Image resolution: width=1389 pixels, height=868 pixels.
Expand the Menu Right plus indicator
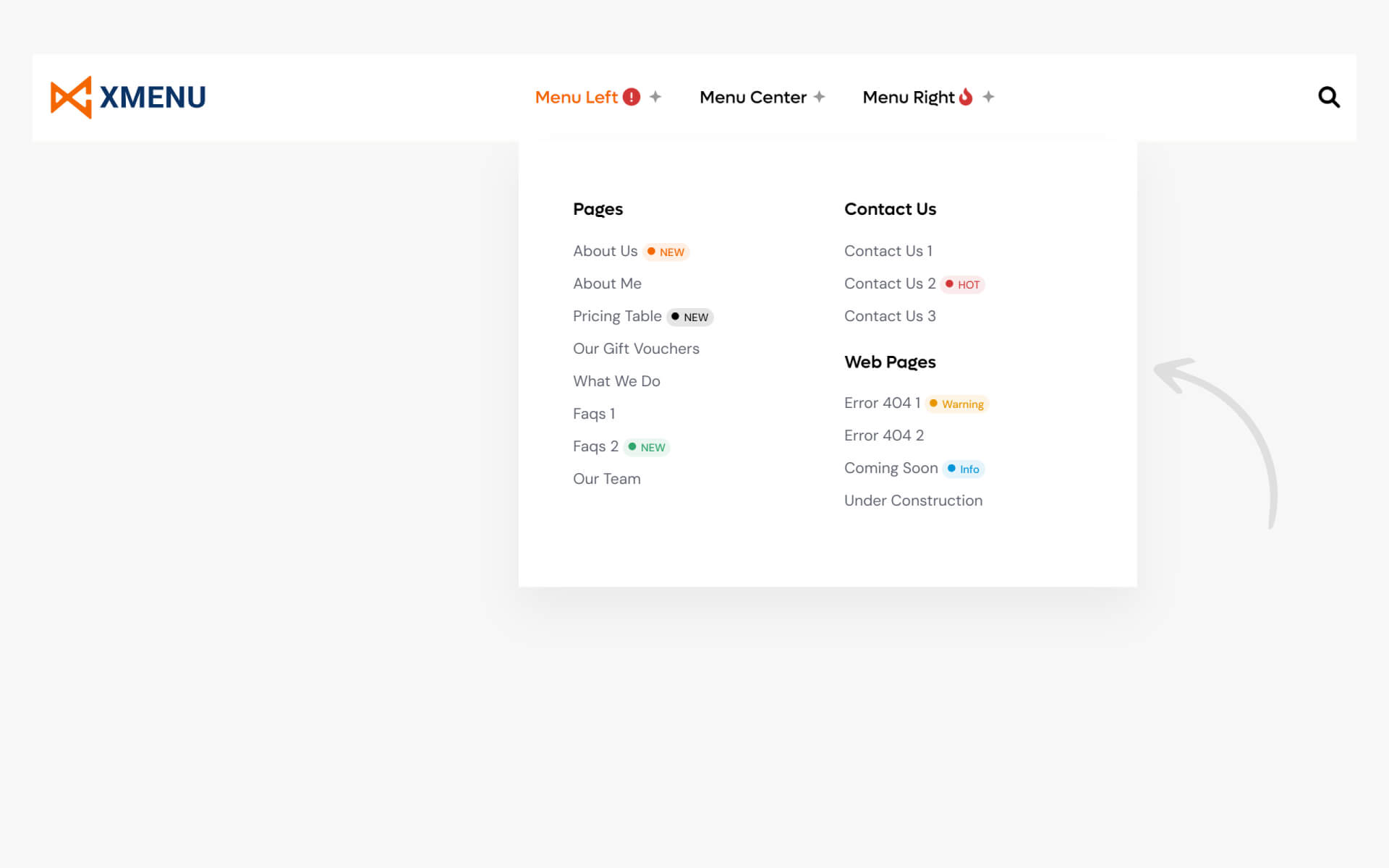(x=988, y=97)
